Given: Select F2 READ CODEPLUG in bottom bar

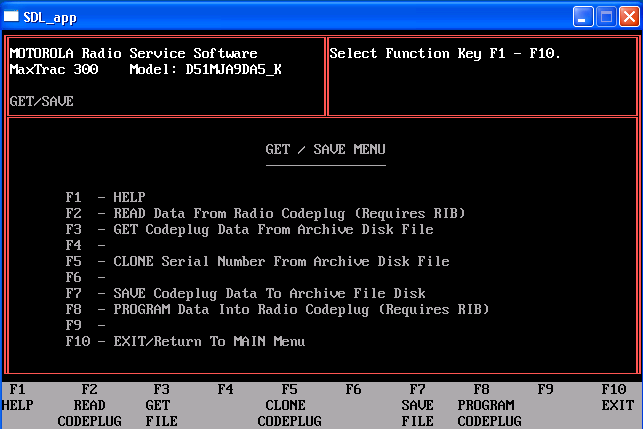Looking at the screenshot, I should pos(89,405).
